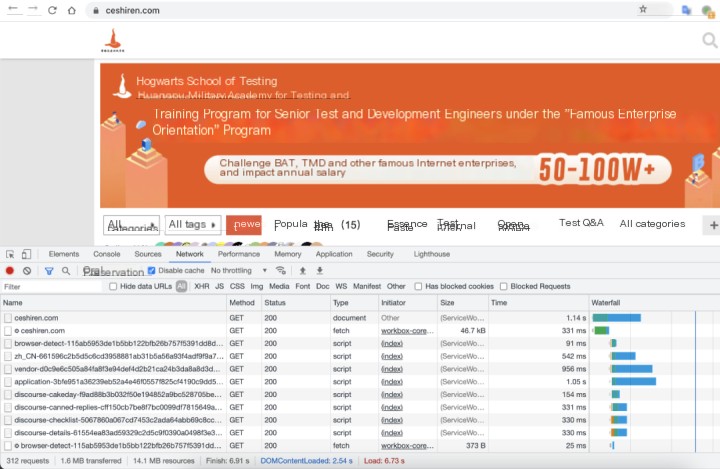This screenshot has width=720, height=469.
Task: Sort by the Time column header
Action: [538, 303]
